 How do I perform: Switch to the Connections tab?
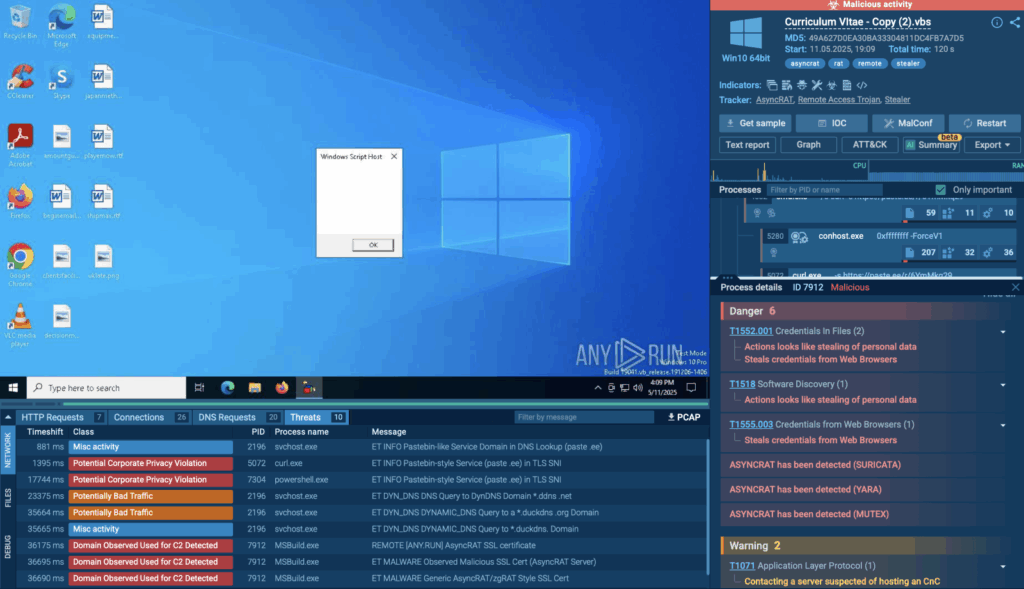tap(150, 417)
